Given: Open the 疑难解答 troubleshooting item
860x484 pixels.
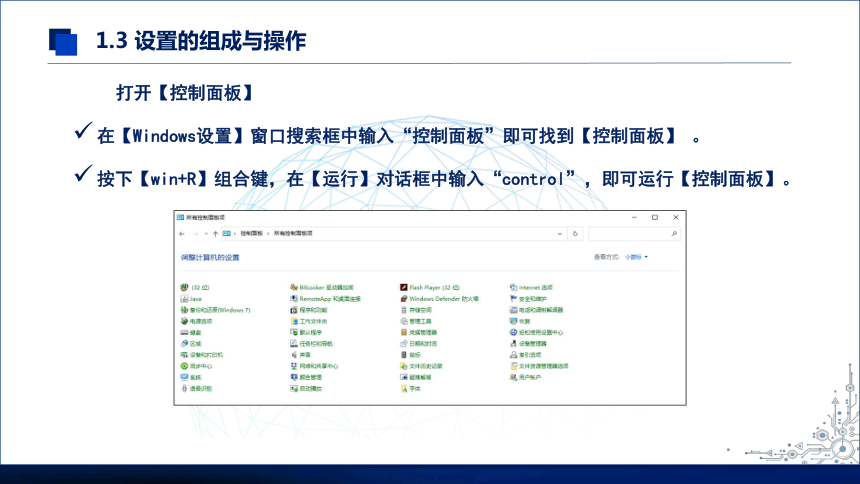Looking at the screenshot, I should (416, 378).
